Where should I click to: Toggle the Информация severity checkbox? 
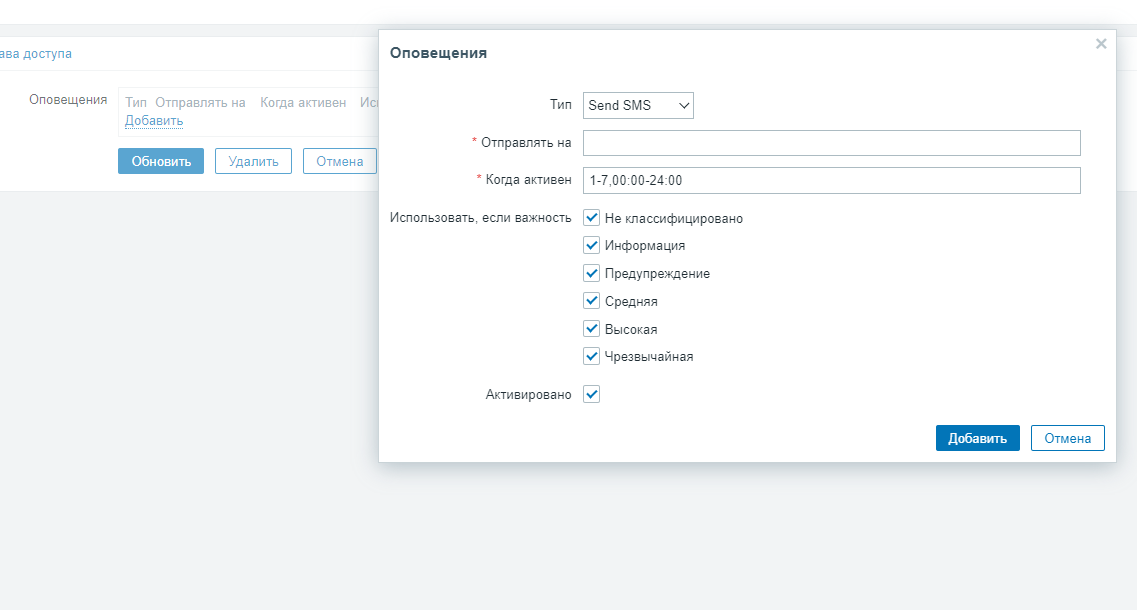coord(592,245)
